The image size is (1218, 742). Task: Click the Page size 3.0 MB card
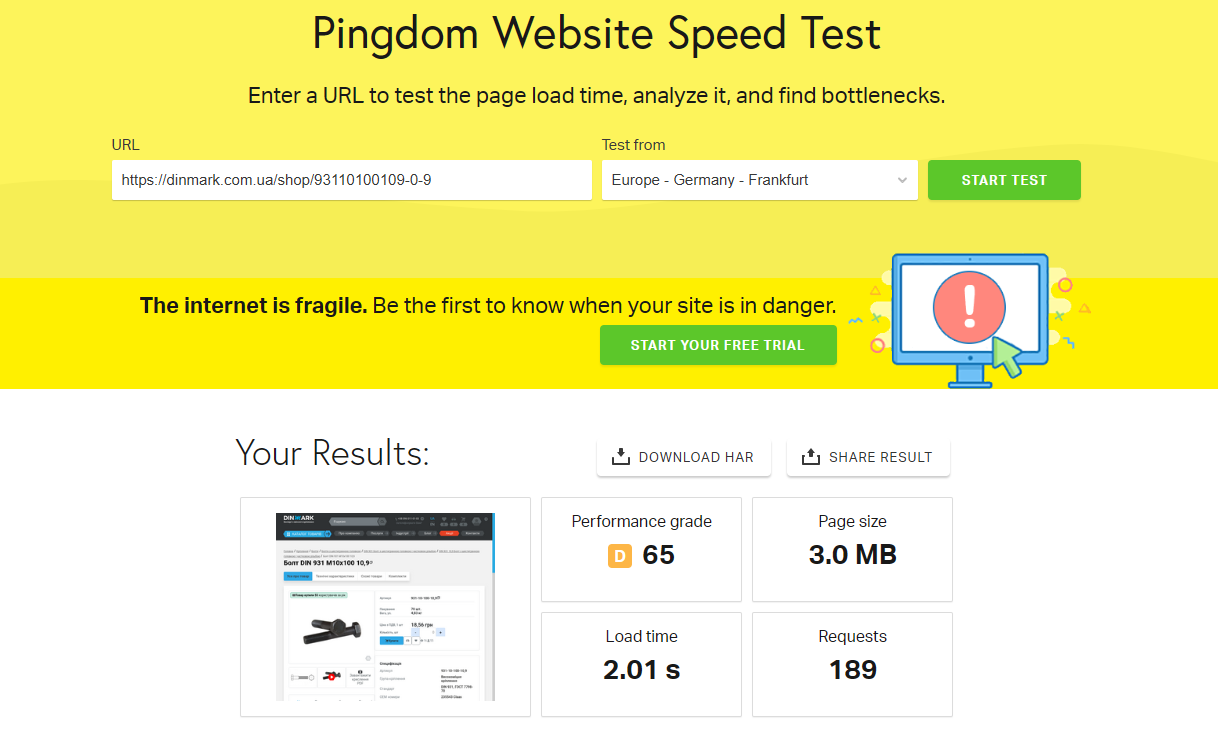(x=852, y=550)
